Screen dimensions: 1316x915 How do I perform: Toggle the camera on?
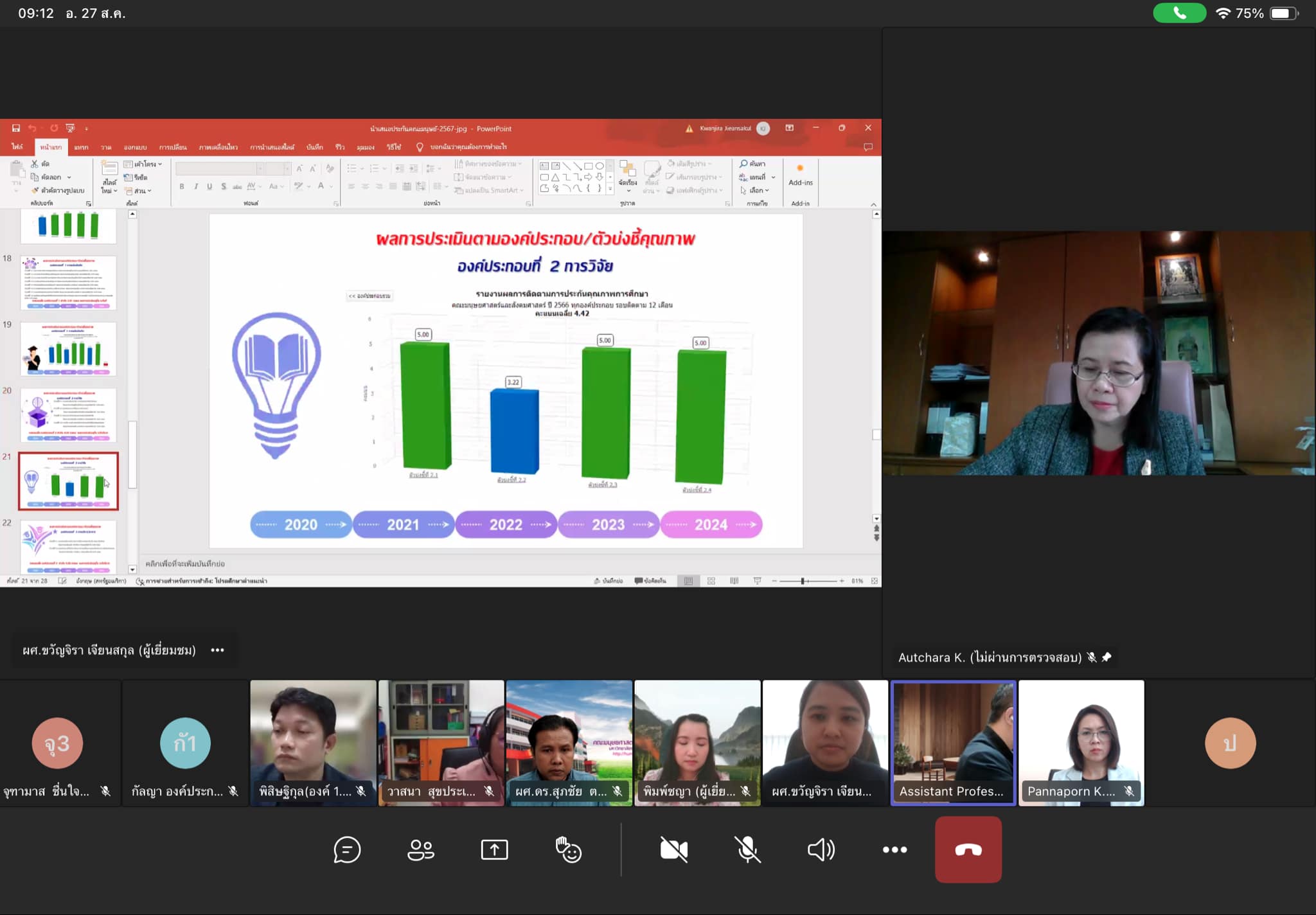[673, 849]
